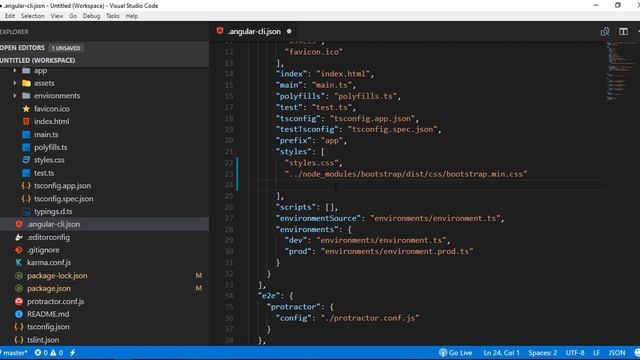Click the bootstrap.min.css path string

[x=406, y=174]
